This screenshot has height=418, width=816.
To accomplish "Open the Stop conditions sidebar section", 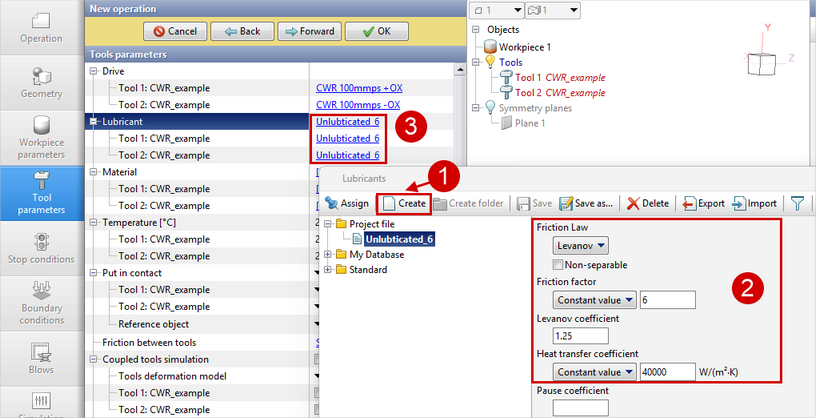I will [x=41, y=249].
